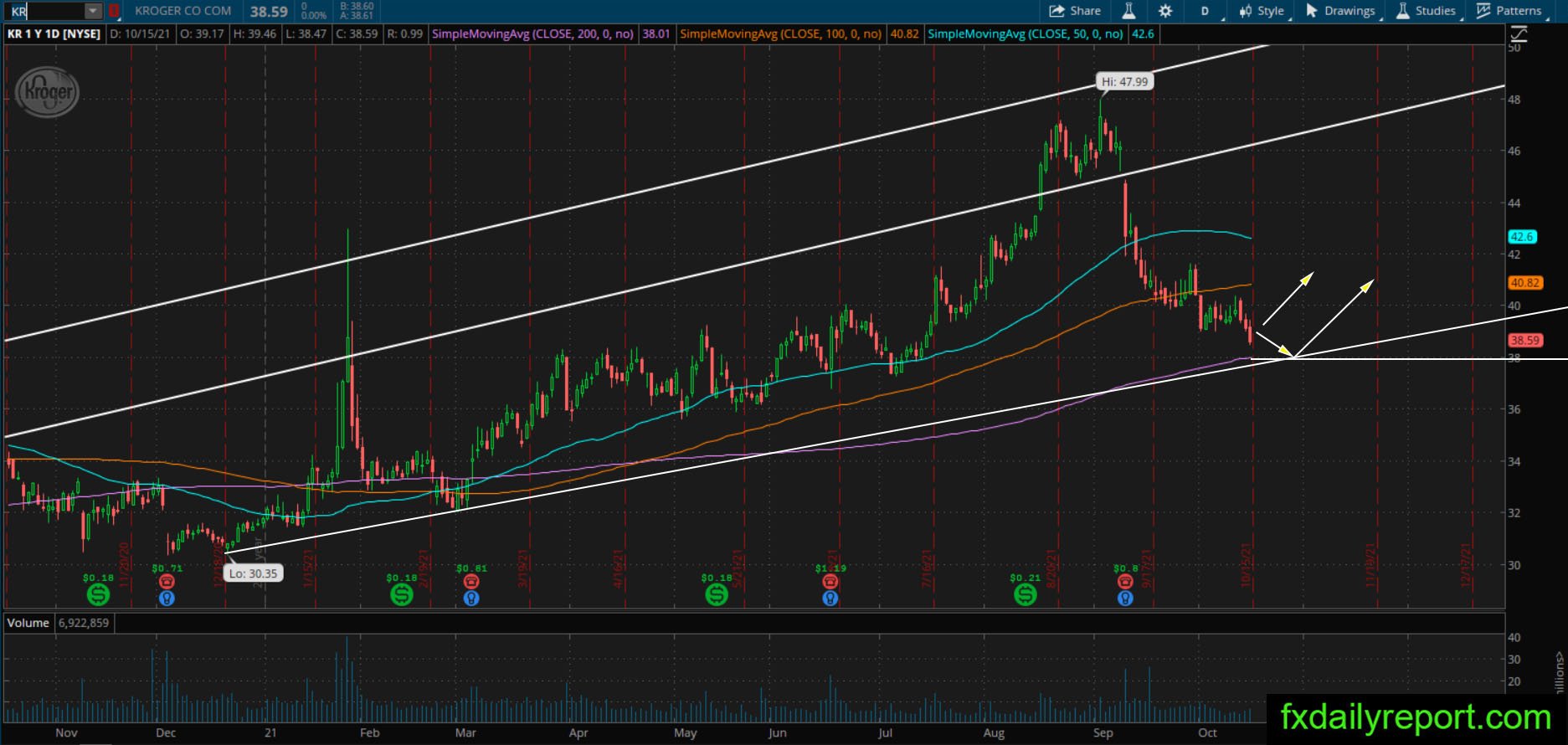Click the Lo: 30.35 price bubble
The height and width of the screenshot is (745, 1568).
pos(253,573)
